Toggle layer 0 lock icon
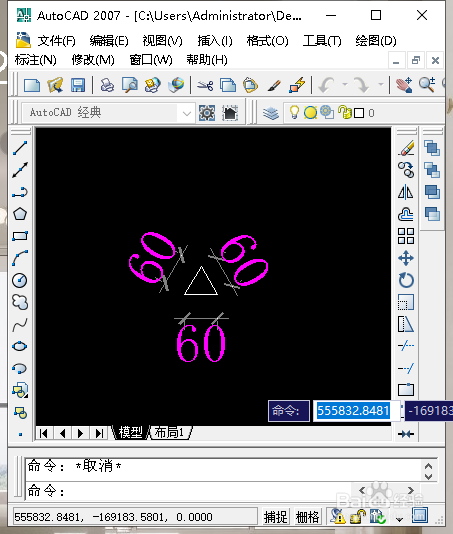This screenshot has height=534, width=453. point(345,112)
